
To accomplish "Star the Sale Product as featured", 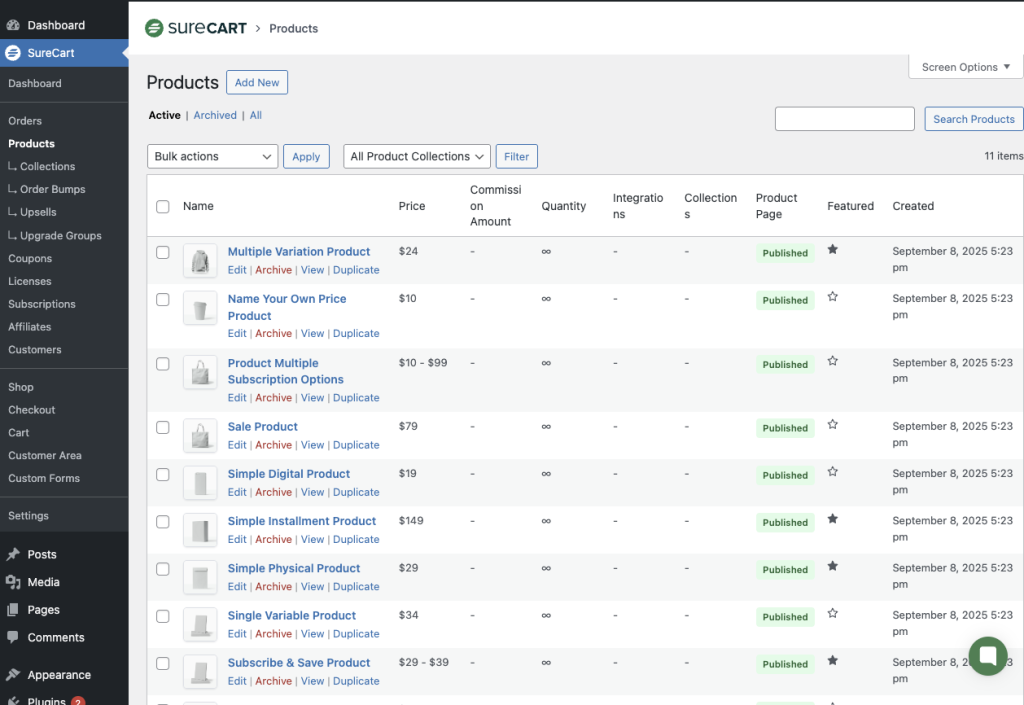I will coord(832,425).
